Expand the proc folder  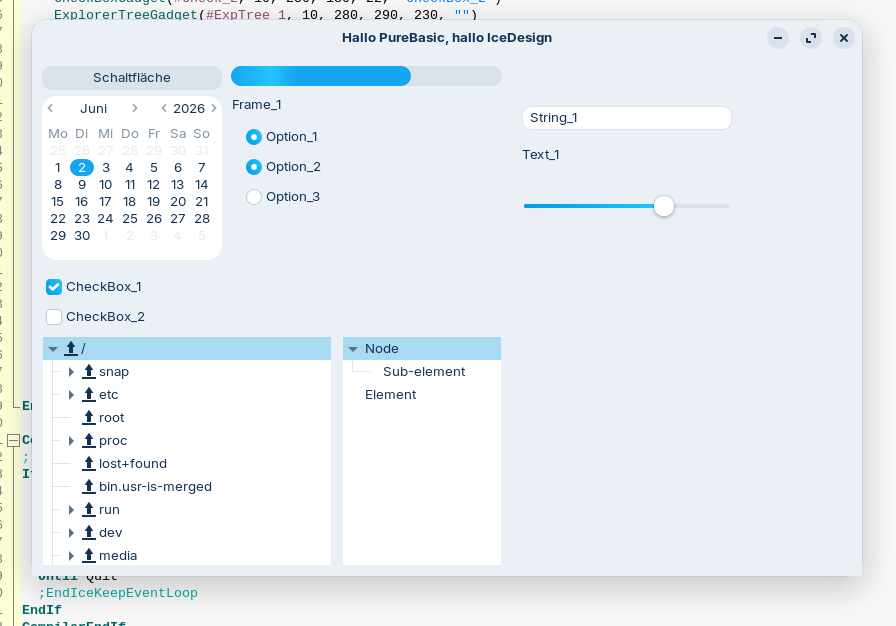71,441
